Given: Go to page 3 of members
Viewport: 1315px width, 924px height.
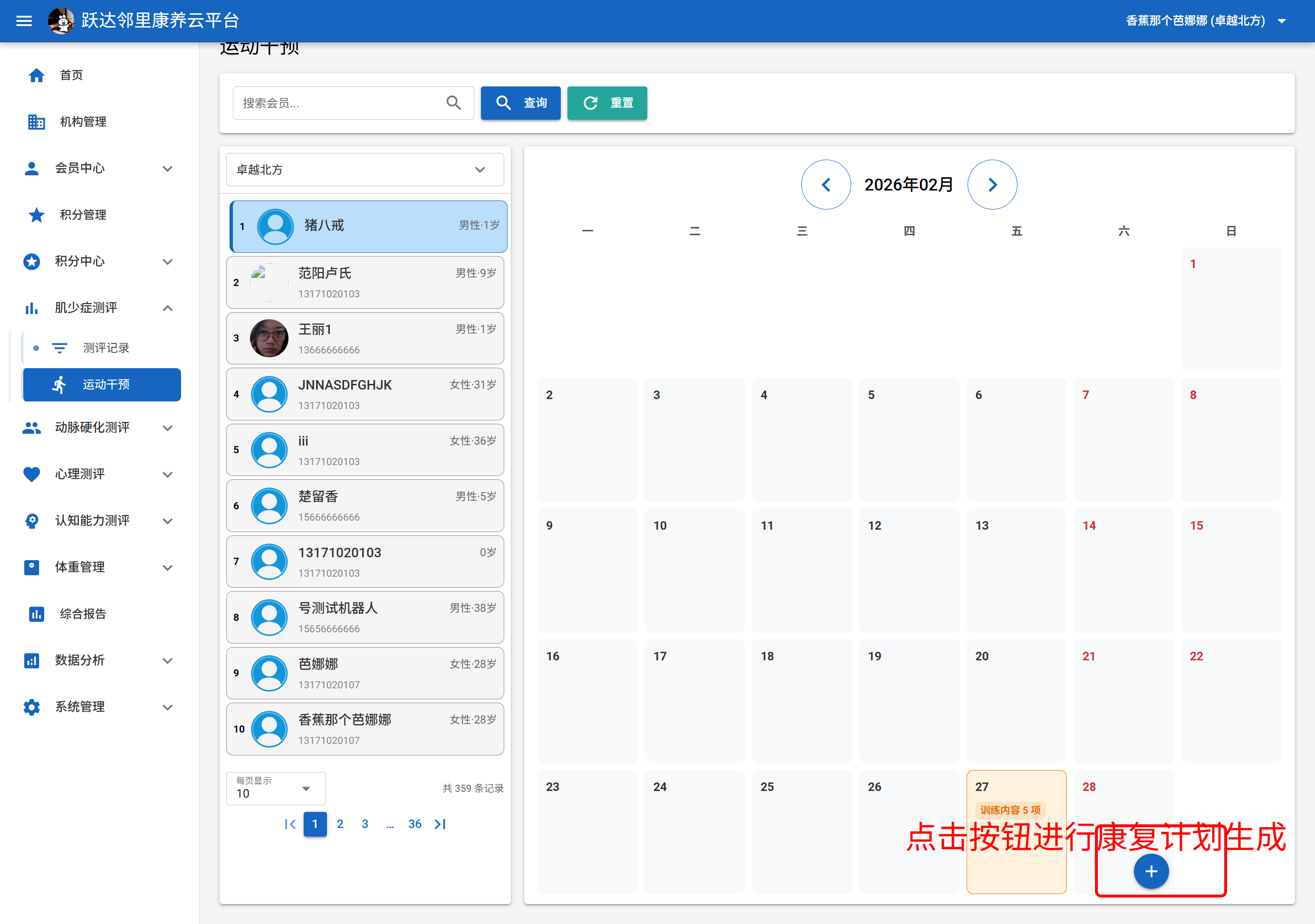Looking at the screenshot, I should click(x=365, y=824).
